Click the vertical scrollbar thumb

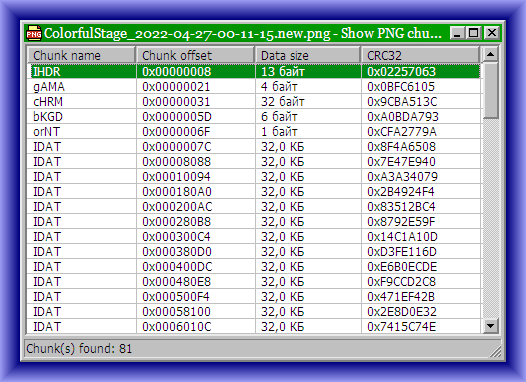coord(490,90)
